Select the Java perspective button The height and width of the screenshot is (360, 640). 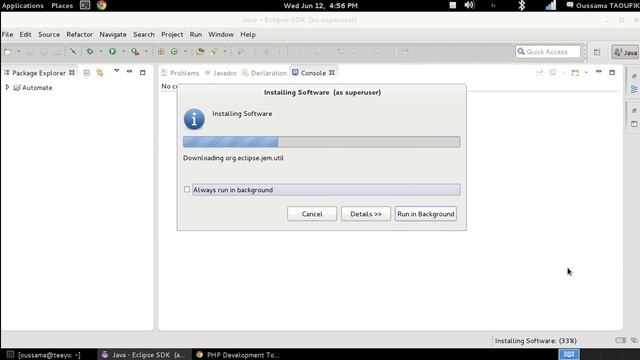[625, 52]
